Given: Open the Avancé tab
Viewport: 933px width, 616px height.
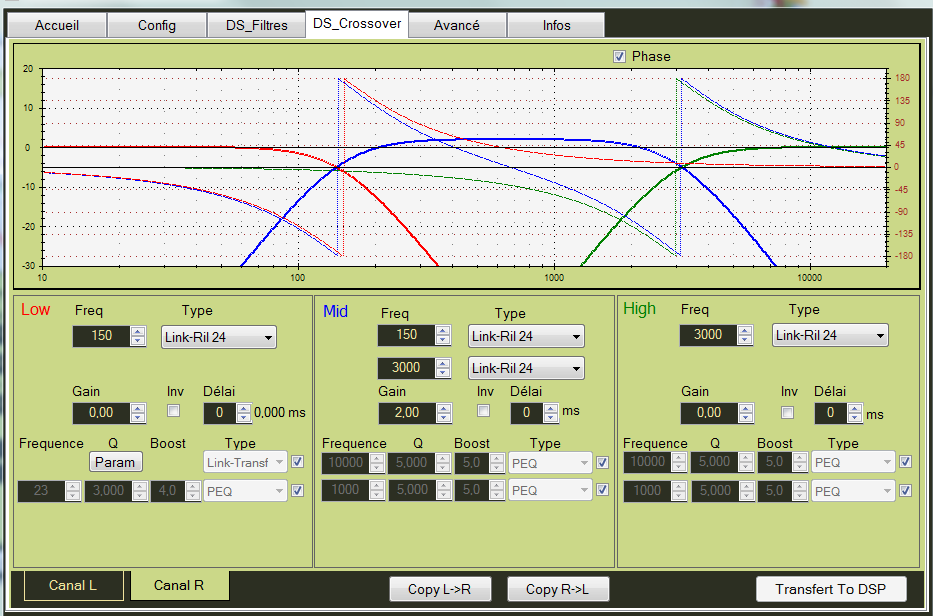Looking at the screenshot, I should click(x=457, y=26).
